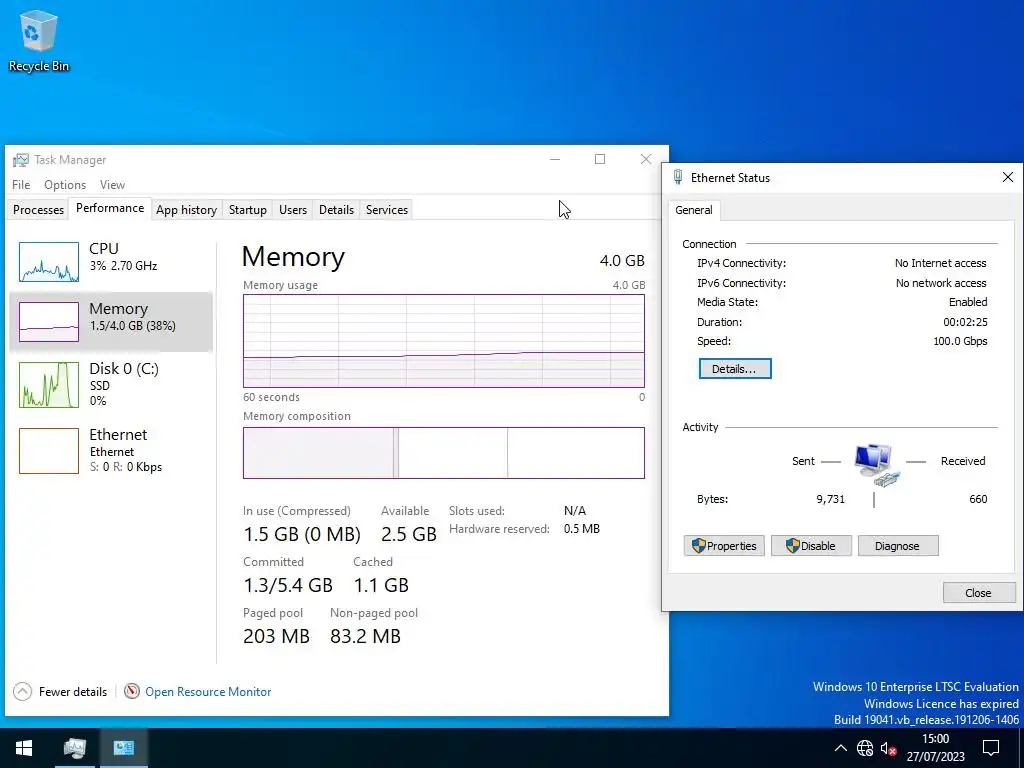This screenshot has height=768, width=1024.
Task: Switch to the Processes tab
Action: 39,210
